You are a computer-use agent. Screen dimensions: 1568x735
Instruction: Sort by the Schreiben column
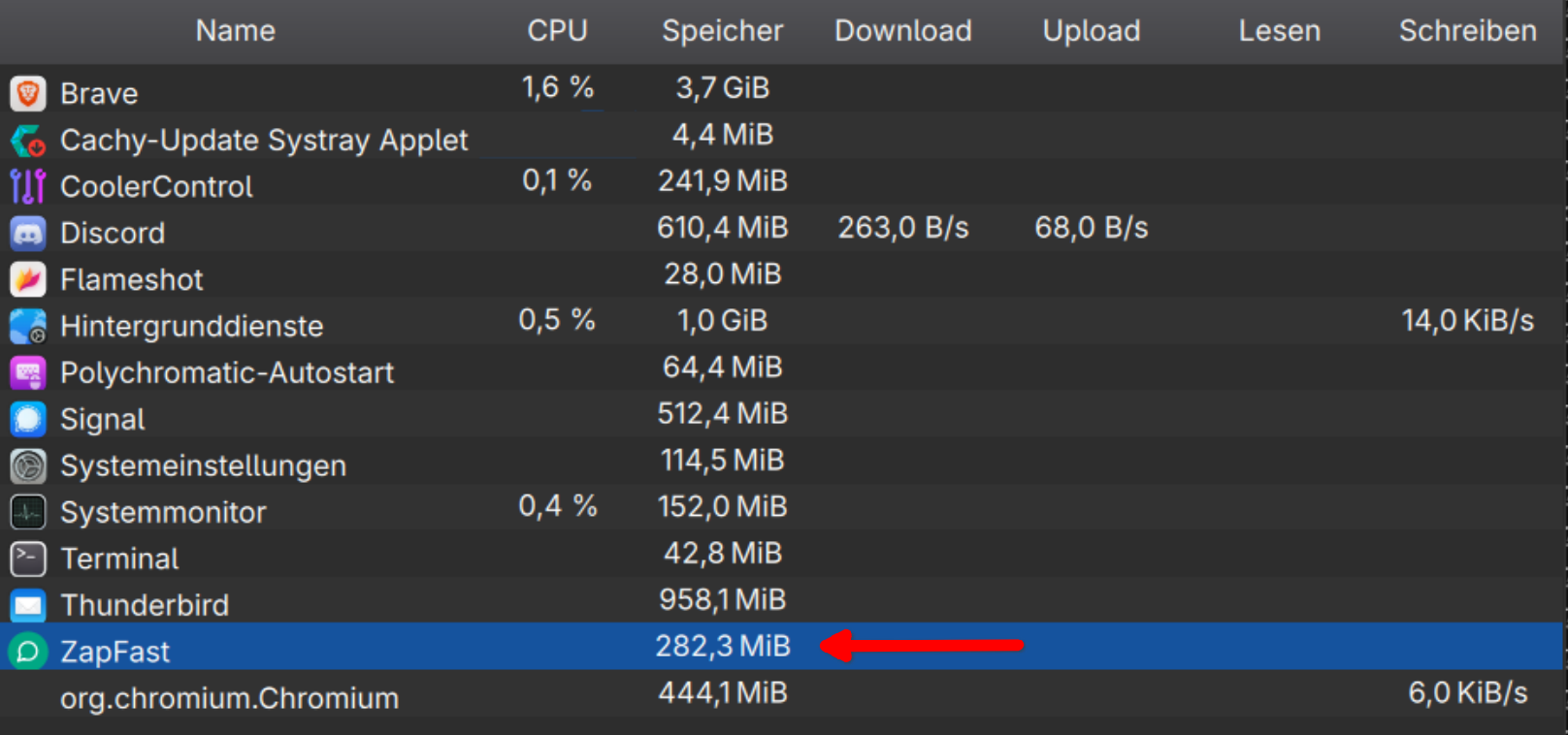click(1467, 31)
